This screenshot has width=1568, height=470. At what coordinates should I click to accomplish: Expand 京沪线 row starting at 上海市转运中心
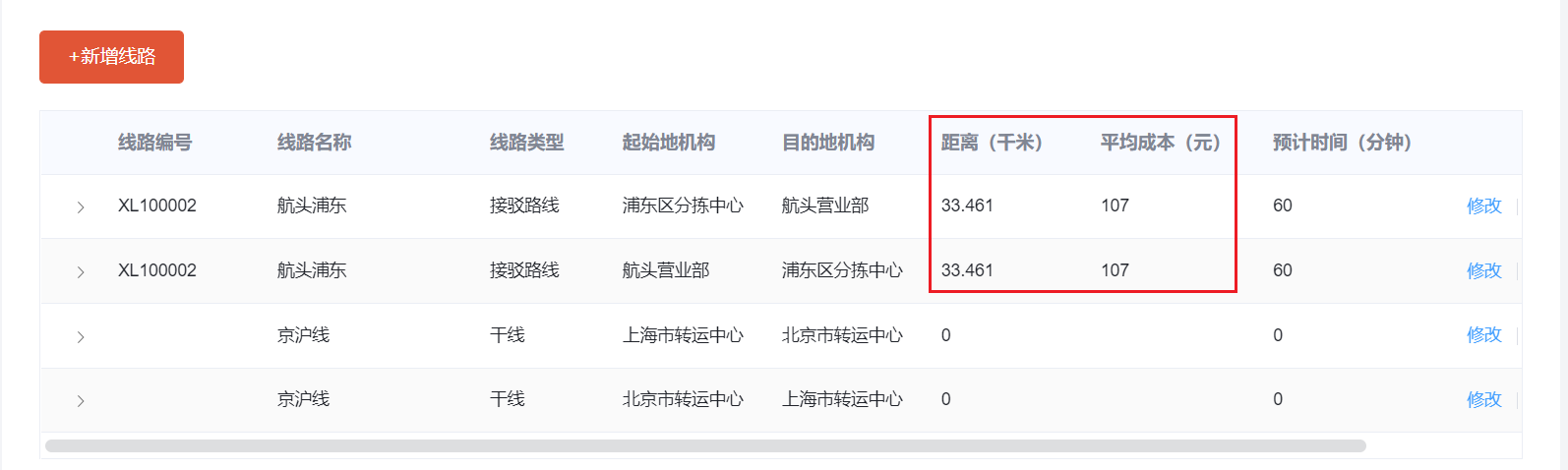coord(81,337)
